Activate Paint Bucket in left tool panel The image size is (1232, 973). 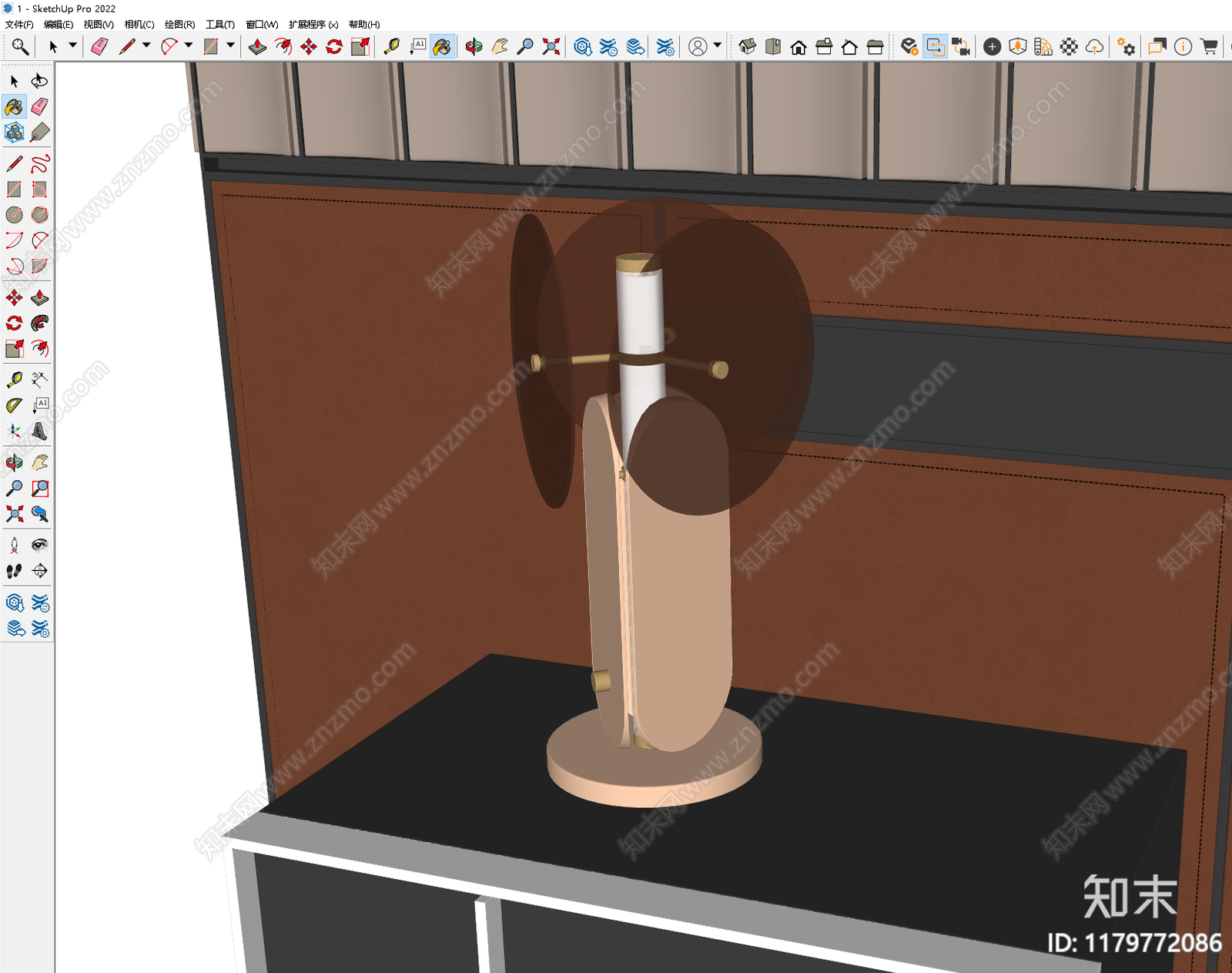tap(14, 106)
